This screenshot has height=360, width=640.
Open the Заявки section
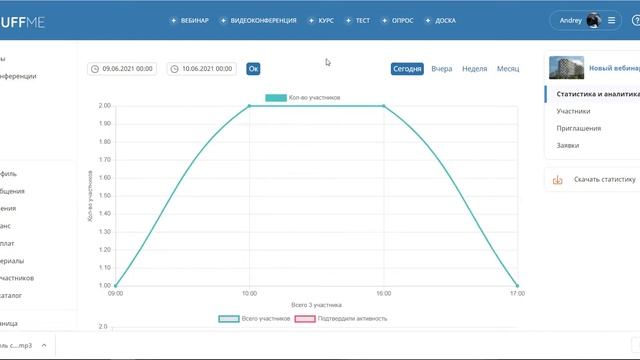tap(567, 145)
